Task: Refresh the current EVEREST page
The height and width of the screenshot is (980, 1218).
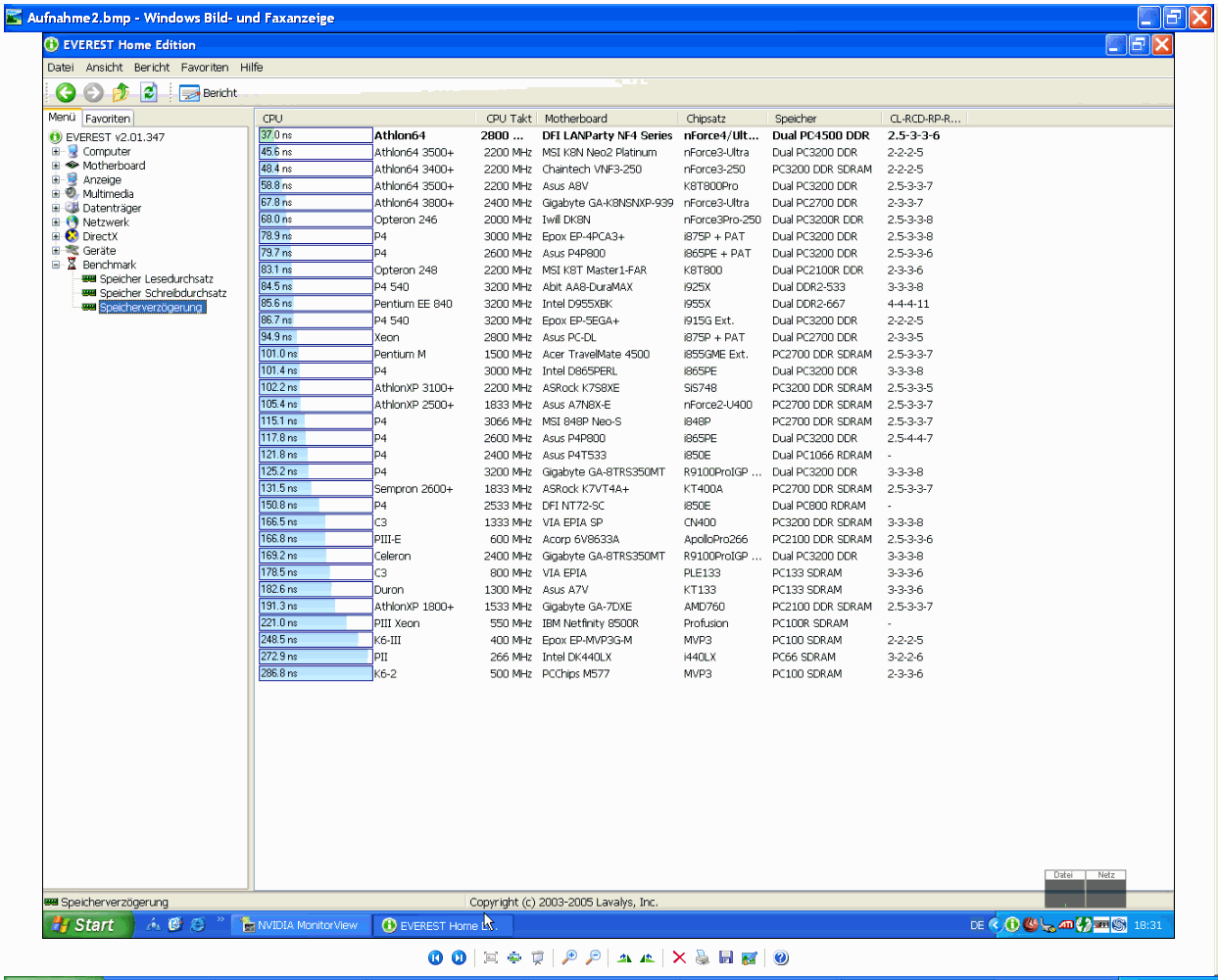Action: click(x=149, y=92)
